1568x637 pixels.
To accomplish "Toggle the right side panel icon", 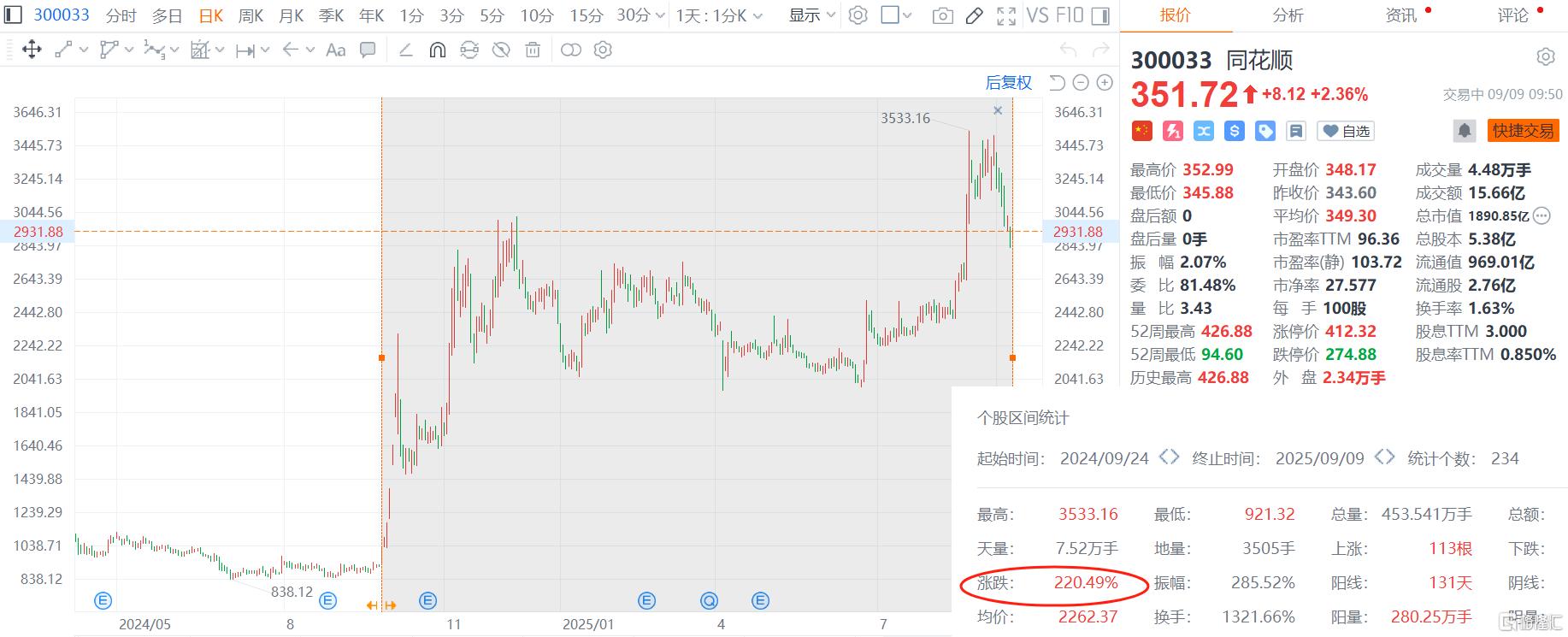I will tap(1101, 15).
